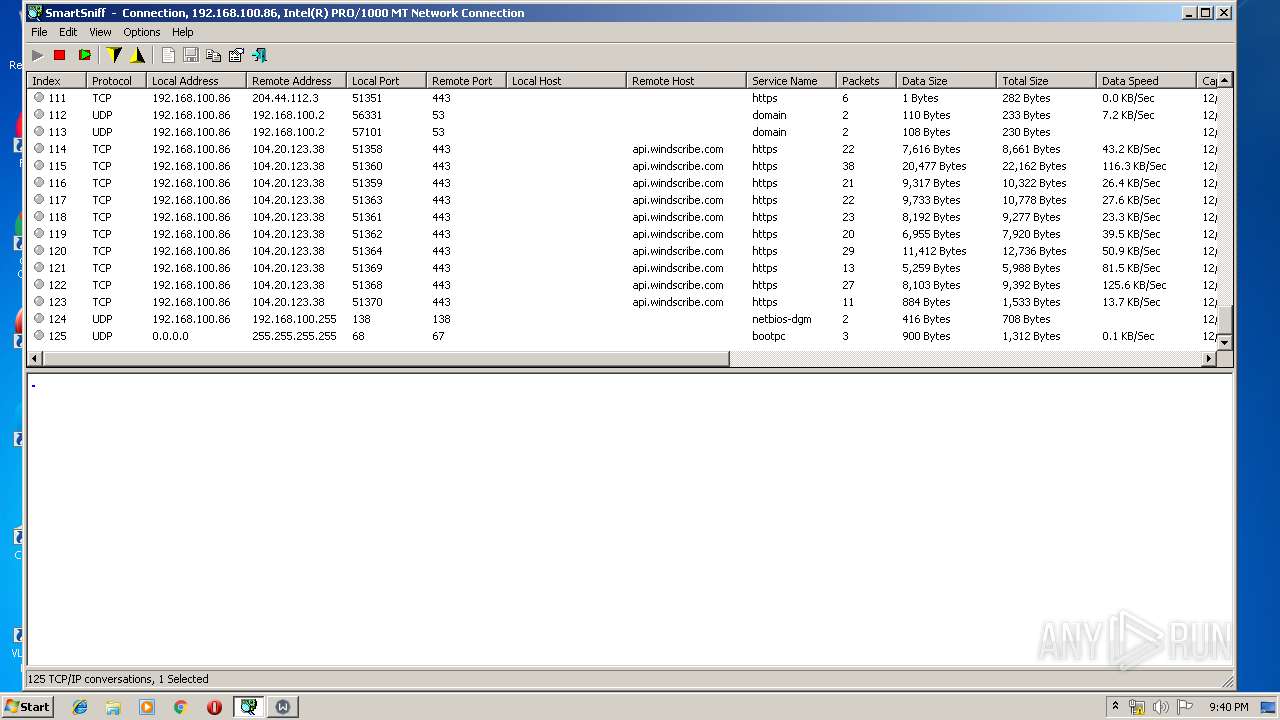The image size is (1280, 720).
Task: Click bootpc service name cell
Action: click(769, 336)
